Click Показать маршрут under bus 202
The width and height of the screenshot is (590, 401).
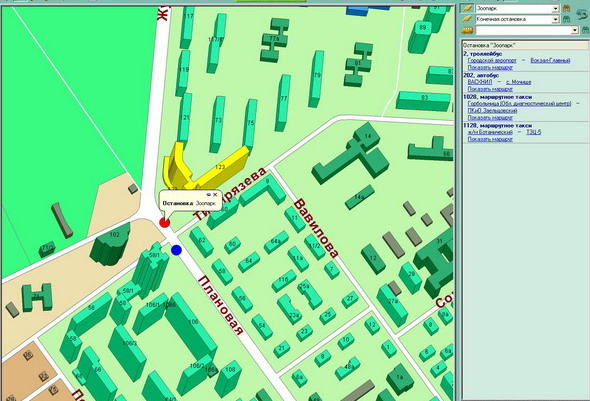(490, 89)
